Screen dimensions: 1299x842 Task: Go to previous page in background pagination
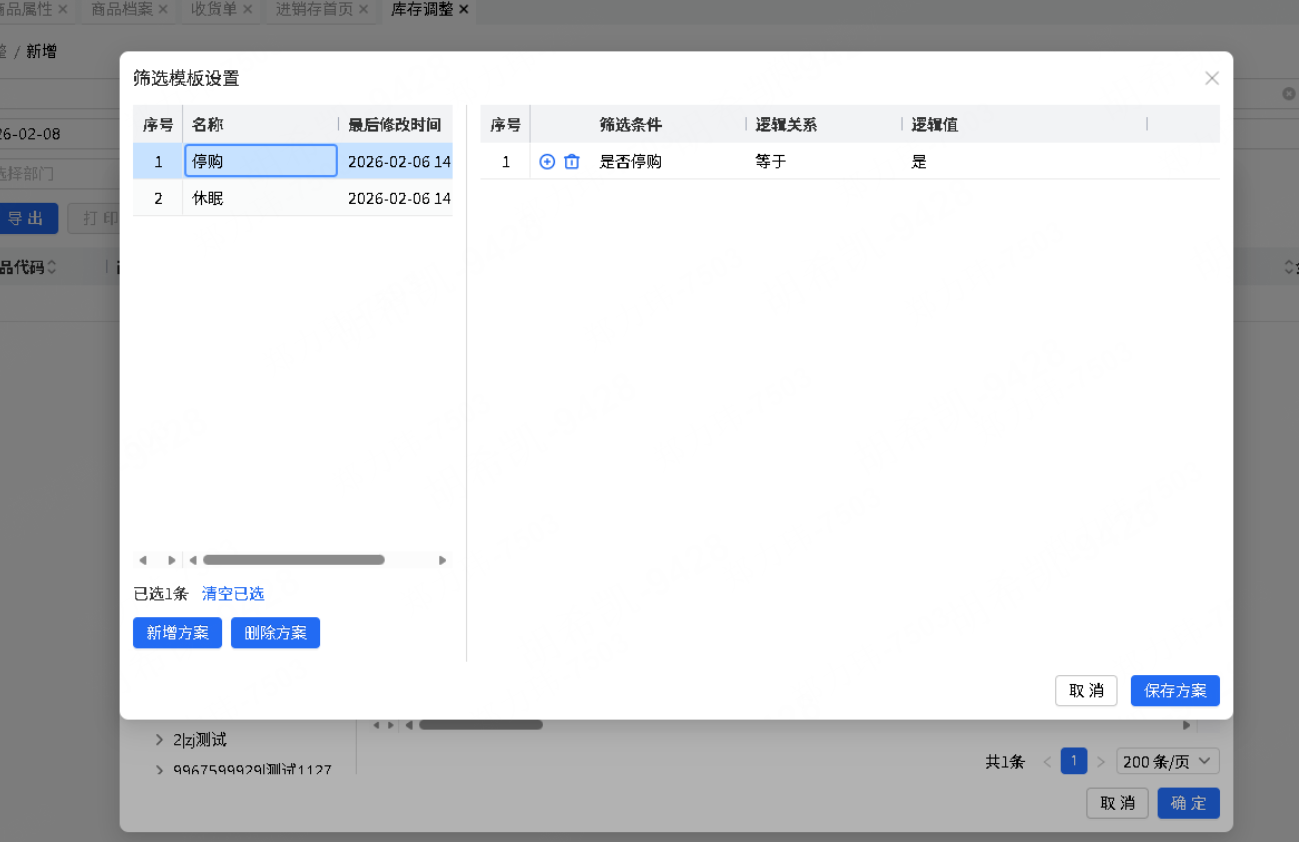(x=1048, y=762)
